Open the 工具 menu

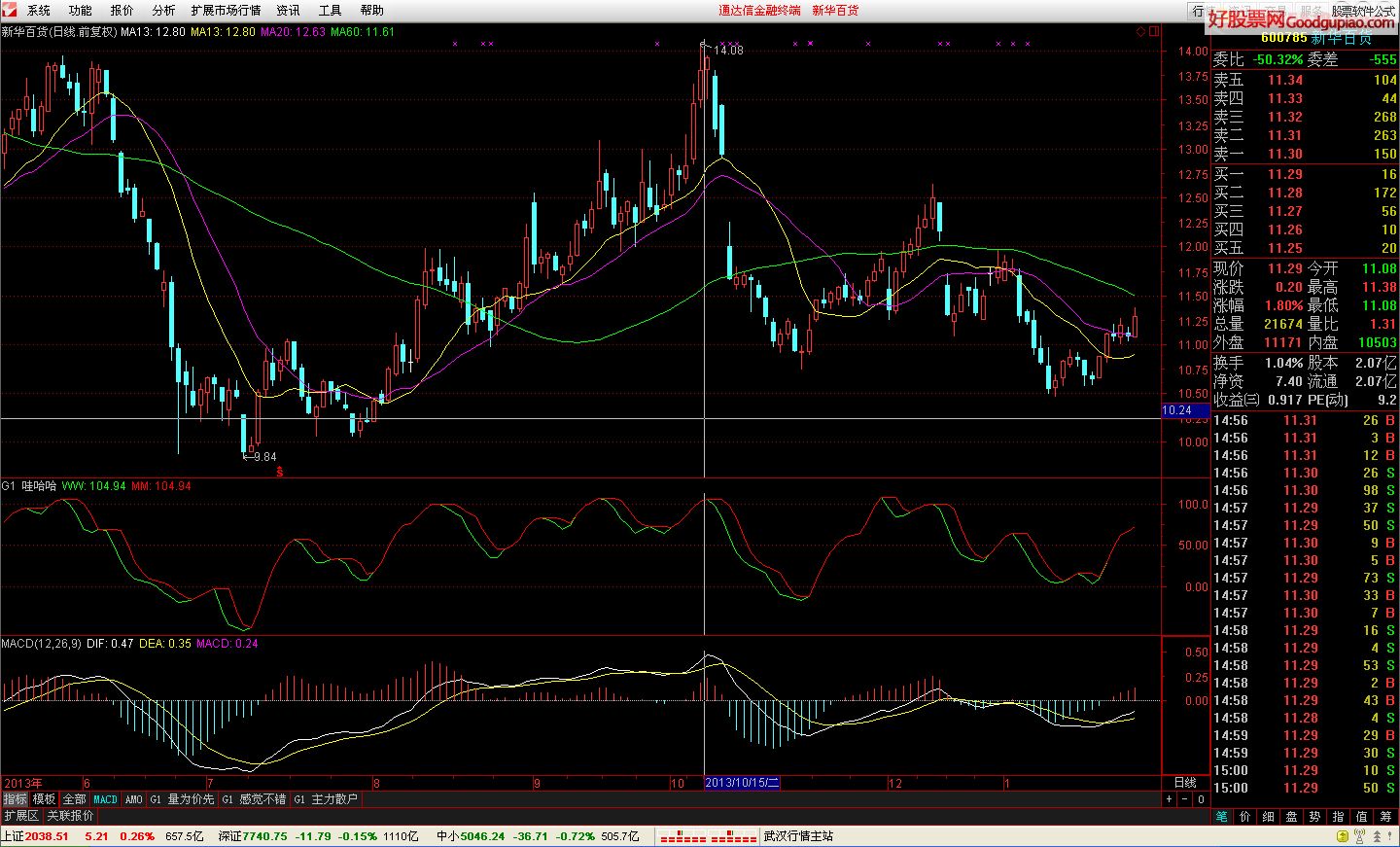pyautogui.click(x=331, y=11)
